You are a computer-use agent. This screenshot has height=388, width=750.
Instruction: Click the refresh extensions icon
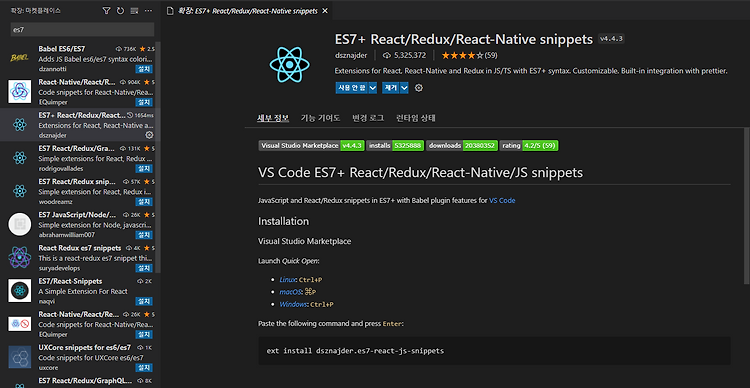120,11
